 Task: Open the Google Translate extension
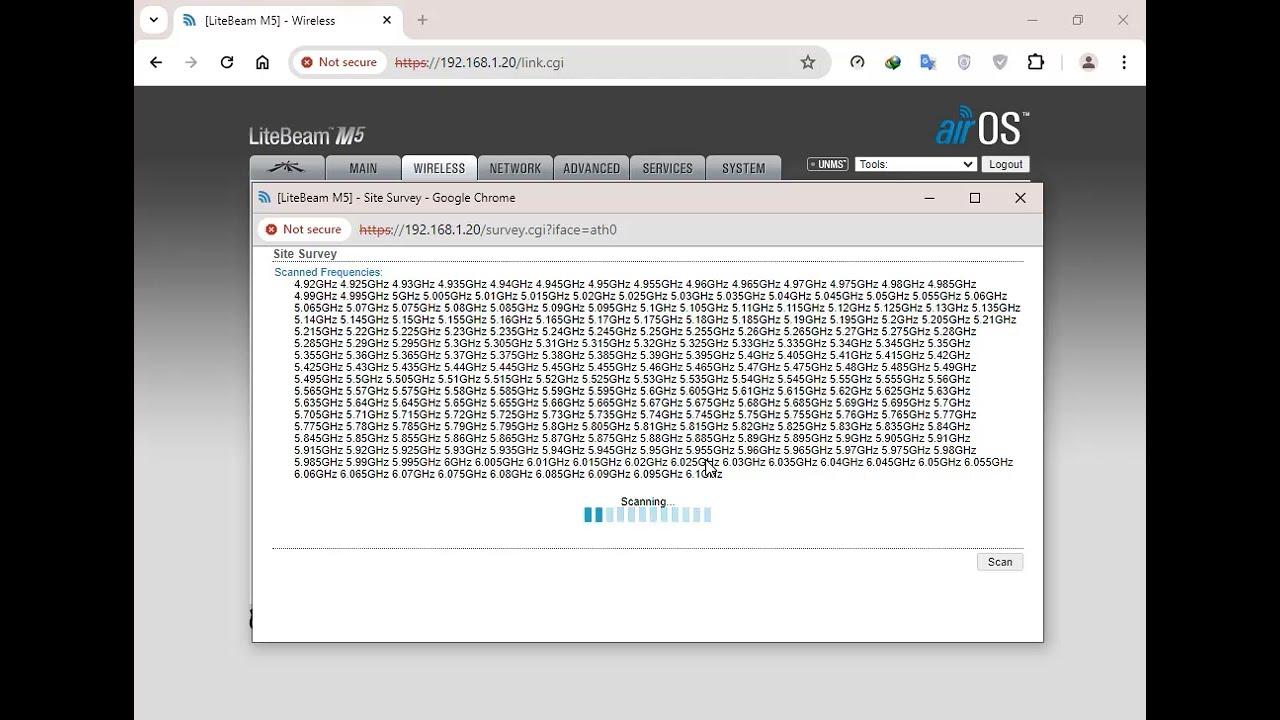click(x=928, y=62)
